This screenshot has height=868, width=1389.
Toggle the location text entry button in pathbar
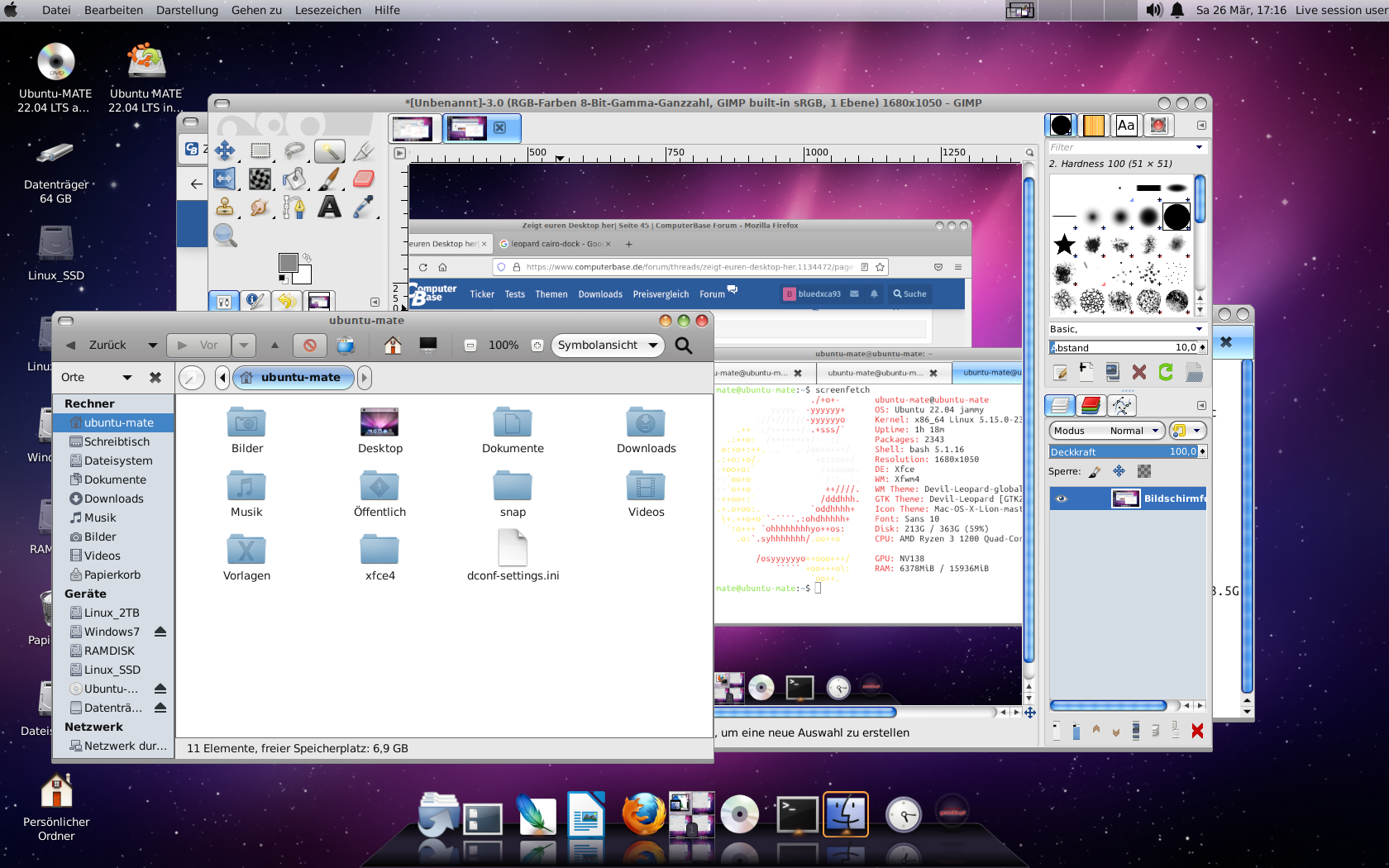(191, 377)
